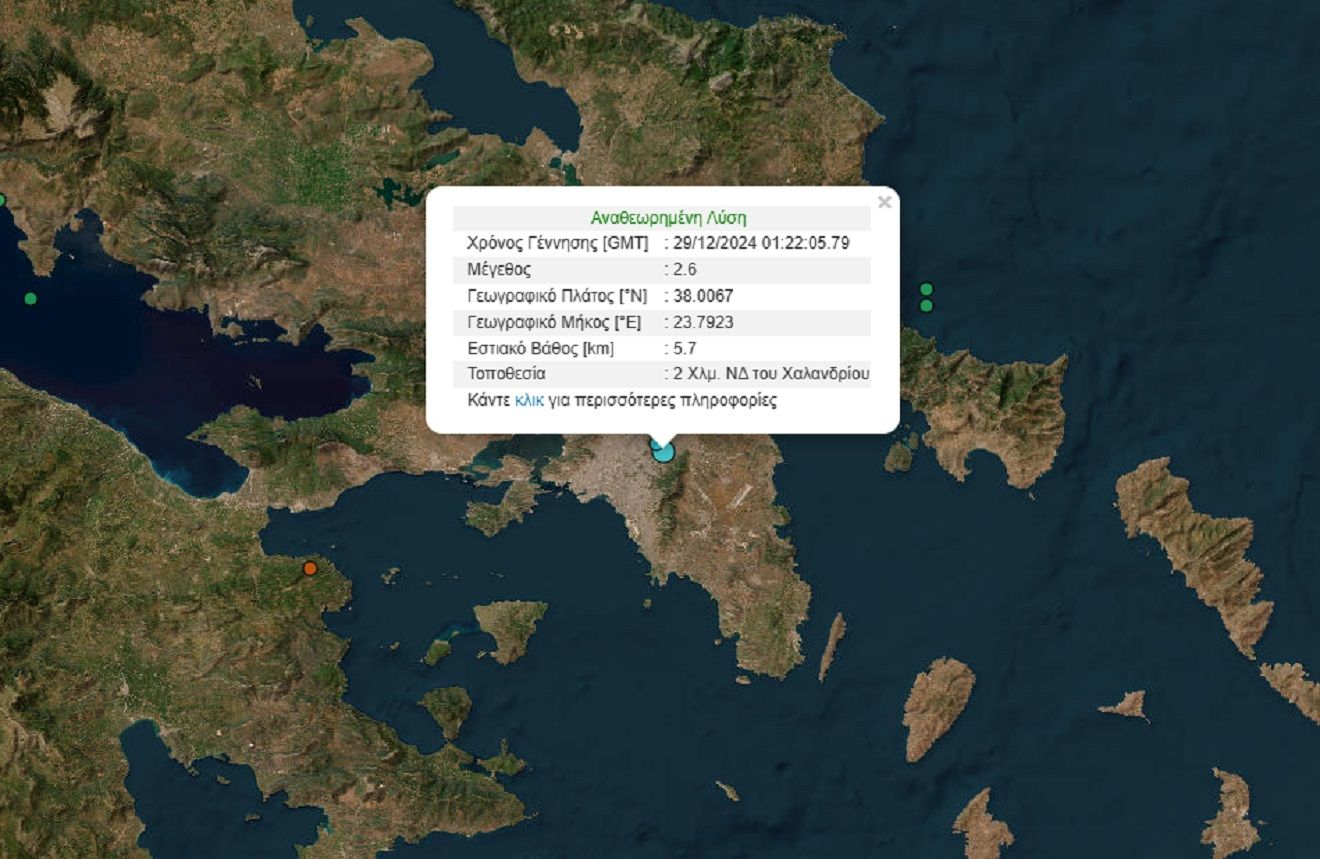The height and width of the screenshot is (859, 1320).
Task: Click the 'Γεωγραφικό Πλάτος [°N]' label
Action: [x=557, y=296]
